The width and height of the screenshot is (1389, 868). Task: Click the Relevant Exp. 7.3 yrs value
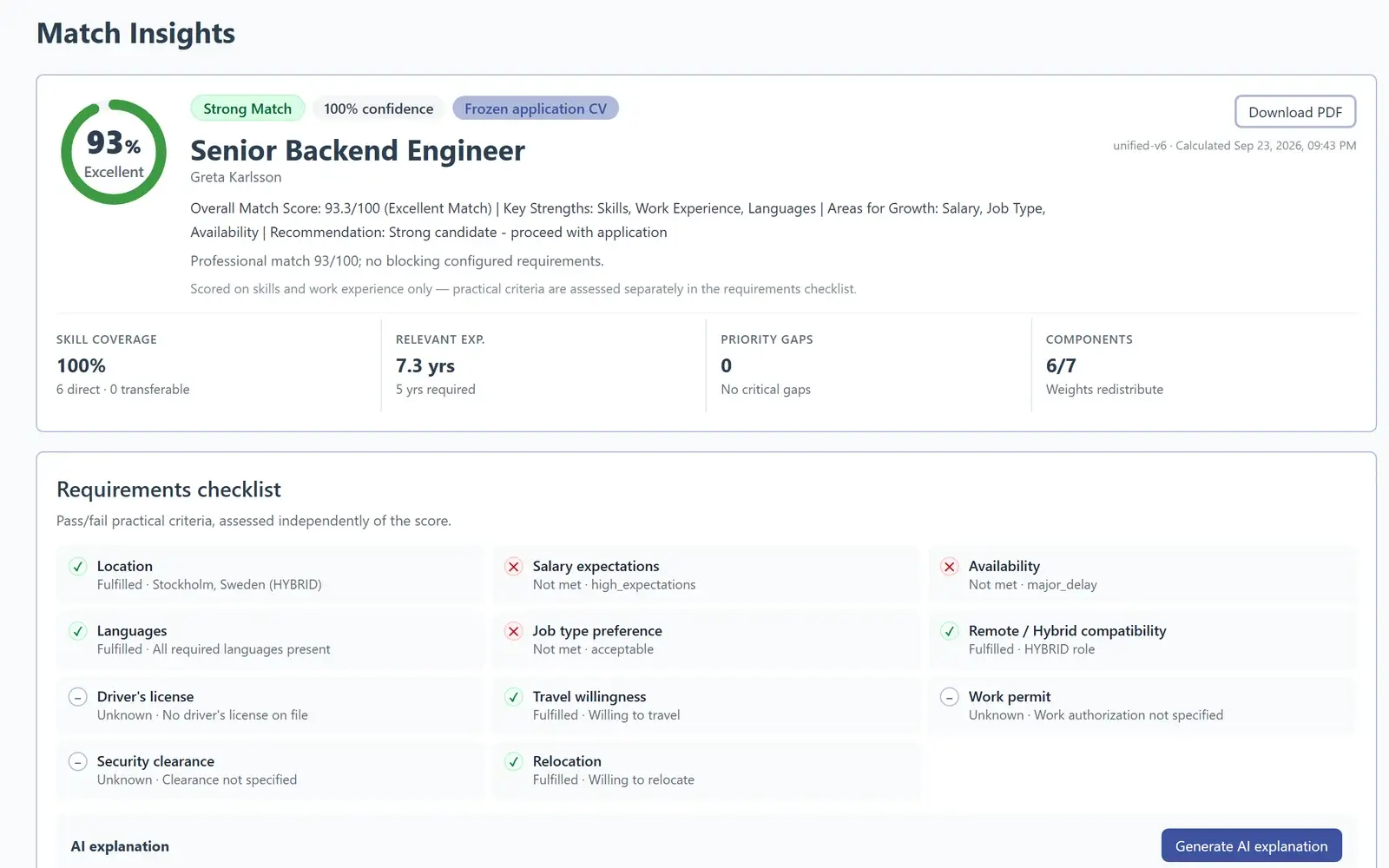tap(425, 365)
